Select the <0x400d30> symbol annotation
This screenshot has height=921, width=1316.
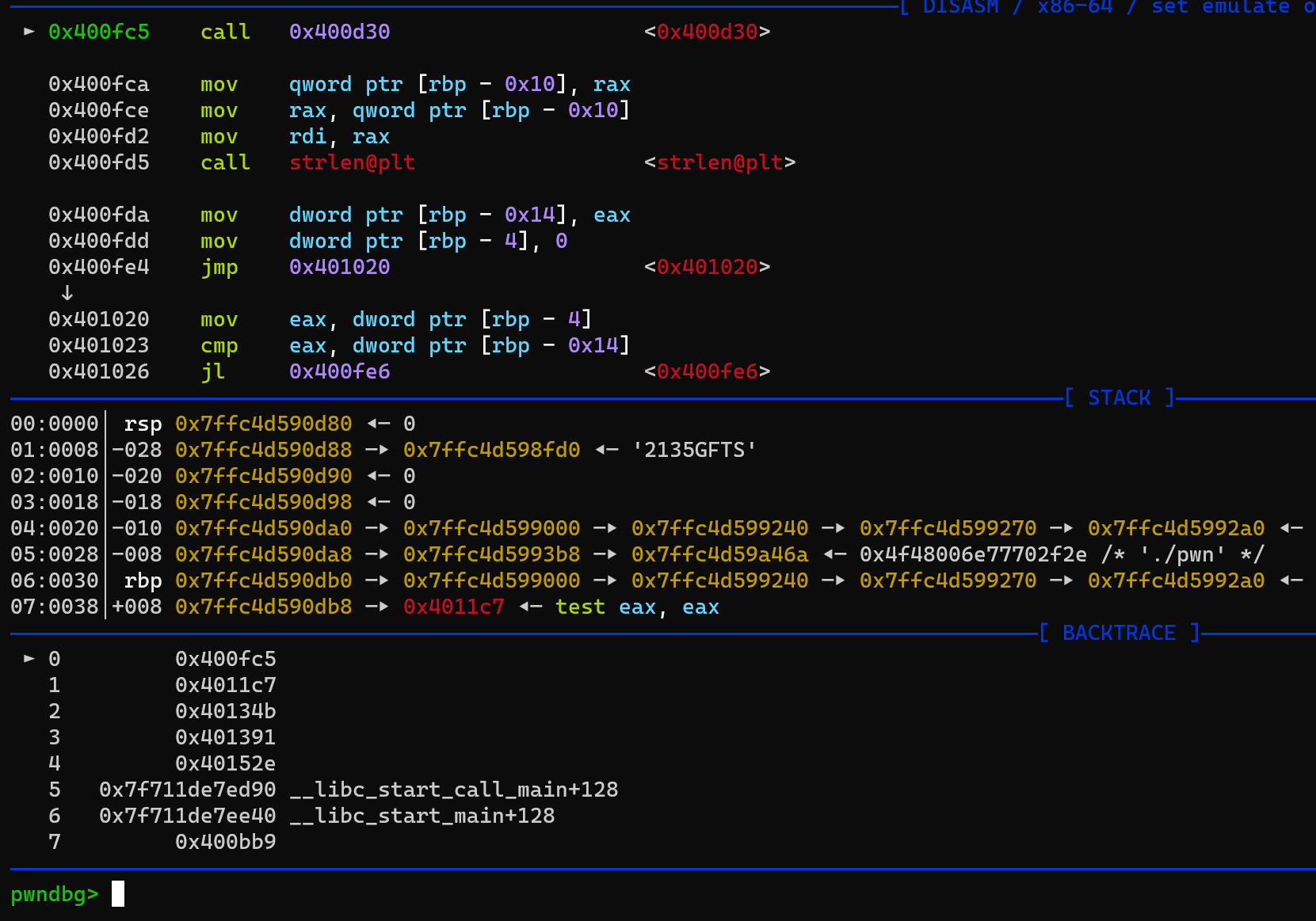point(708,32)
